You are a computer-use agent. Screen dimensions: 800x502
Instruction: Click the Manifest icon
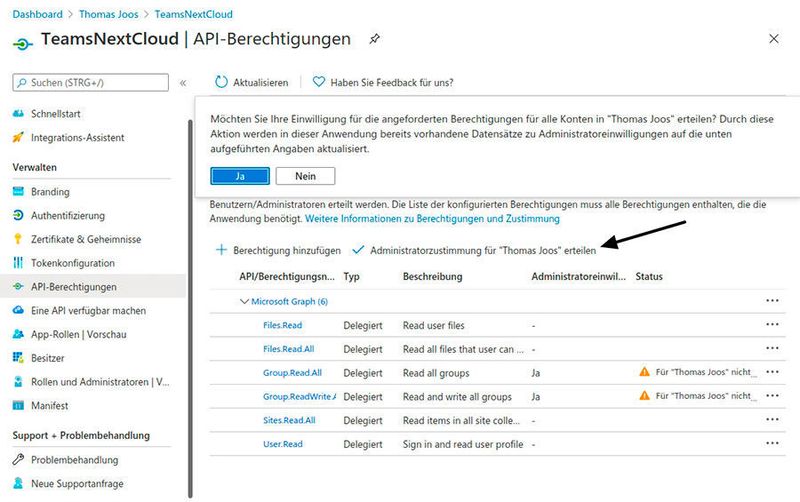click(18, 406)
